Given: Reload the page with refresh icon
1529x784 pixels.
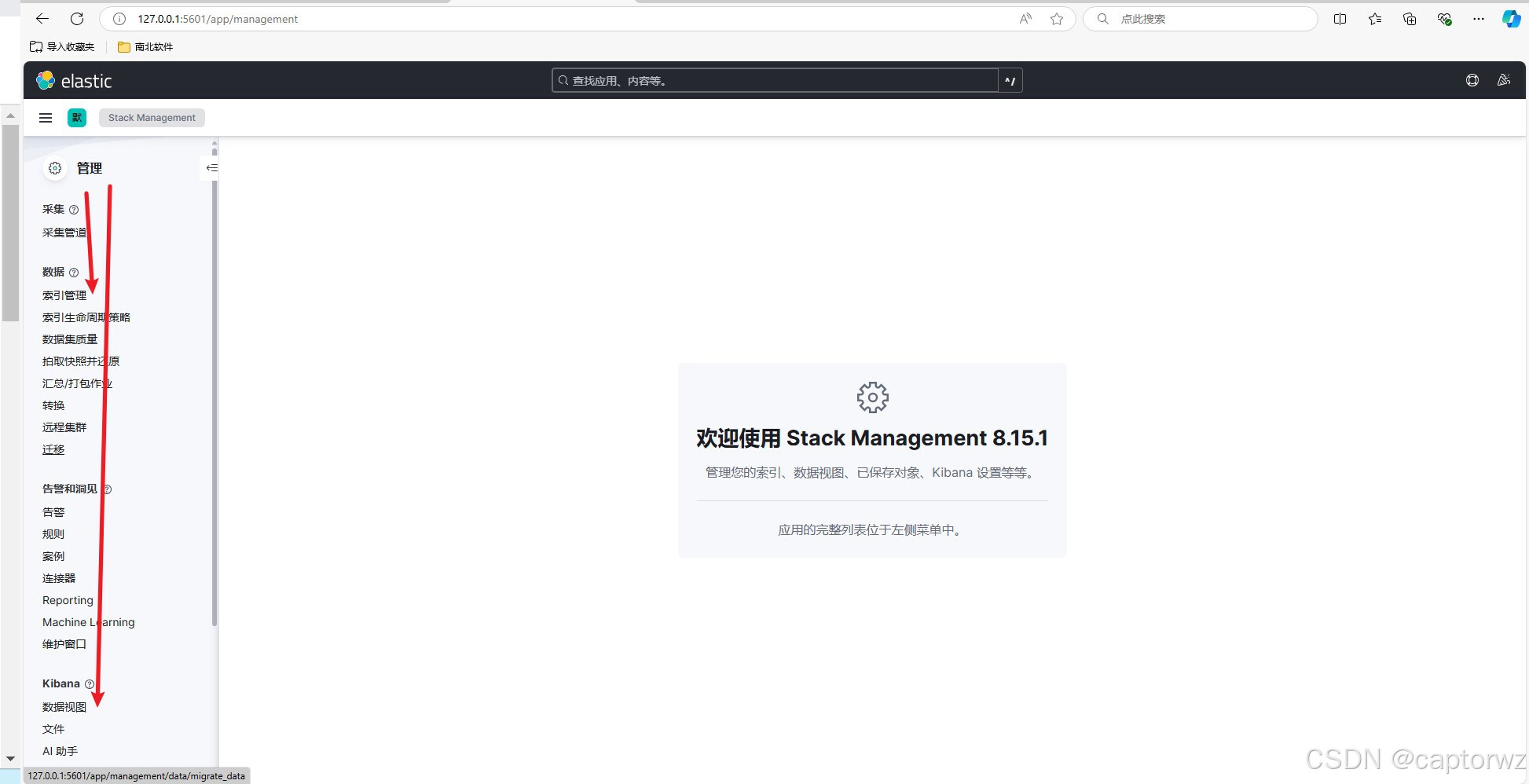Looking at the screenshot, I should (x=77, y=19).
